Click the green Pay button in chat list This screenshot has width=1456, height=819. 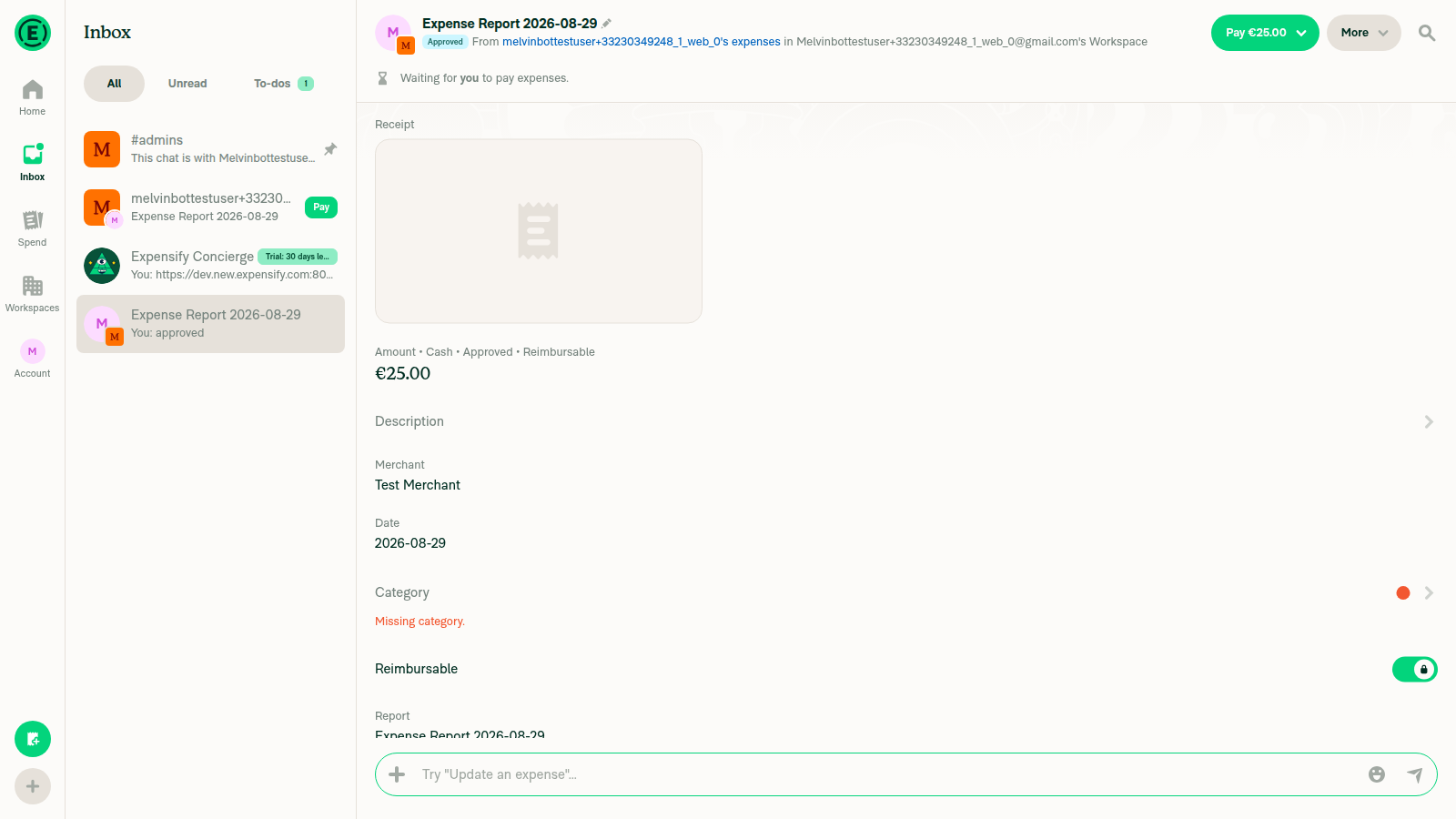321,207
